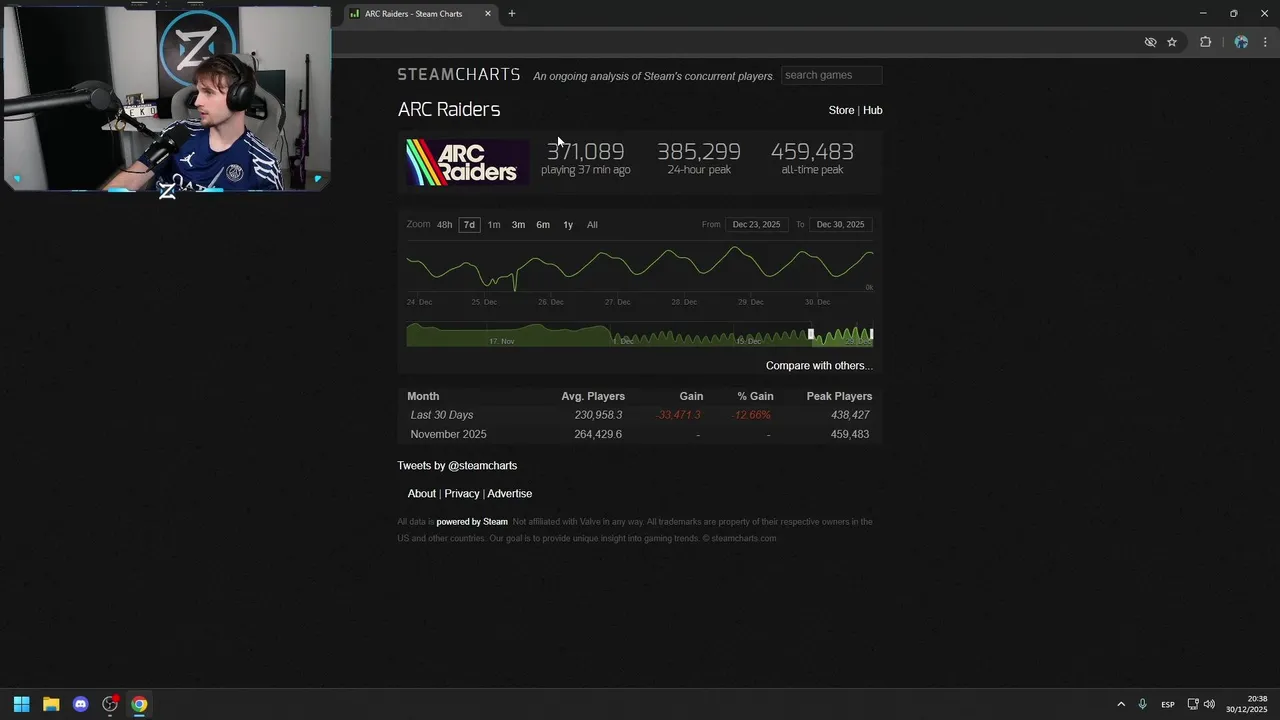Open the About page link
Image resolution: width=1280 pixels, height=720 pixels.
(421, 494)
